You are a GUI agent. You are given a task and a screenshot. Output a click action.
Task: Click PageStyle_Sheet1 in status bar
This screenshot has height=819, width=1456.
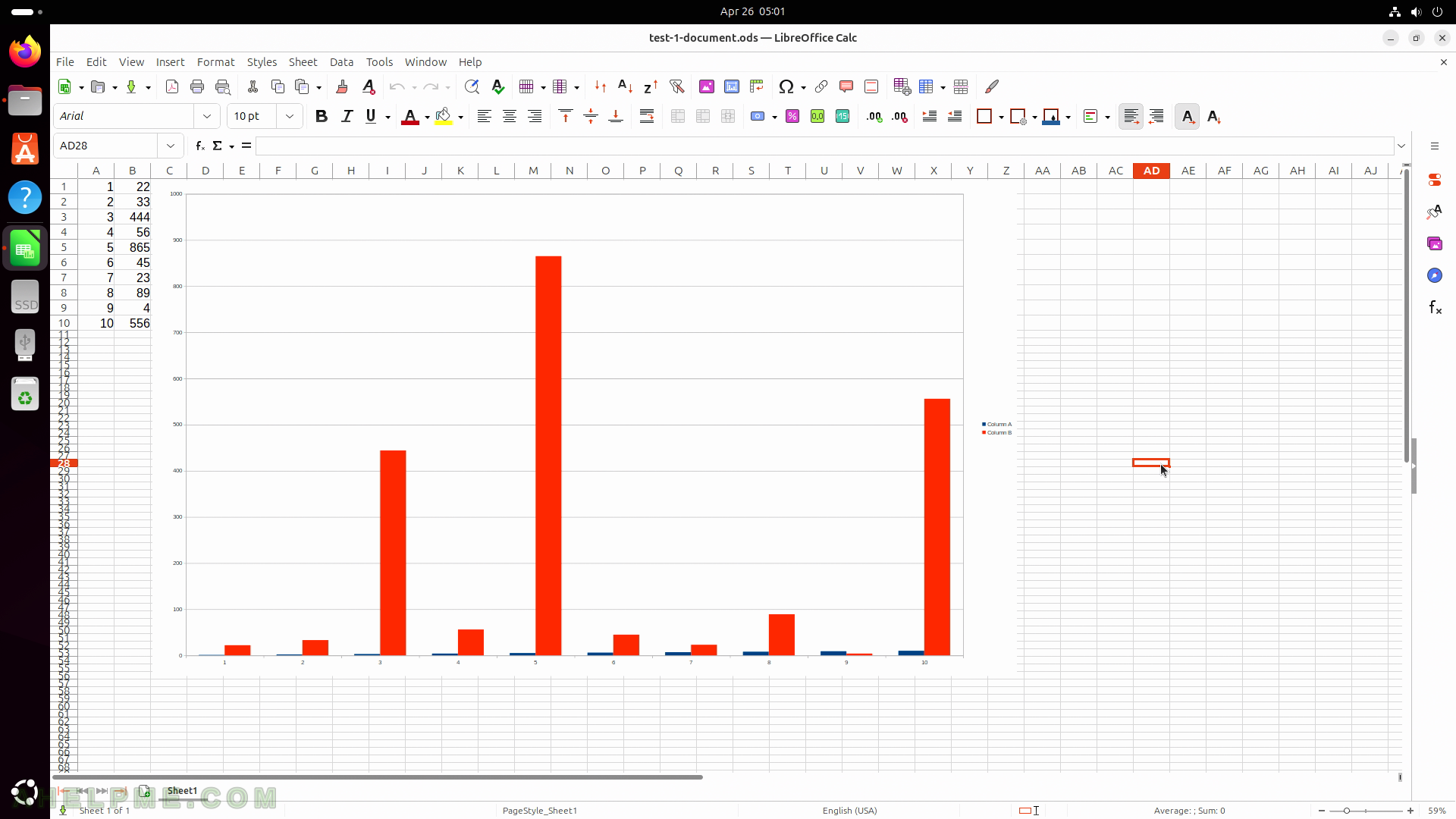point(540,811)
